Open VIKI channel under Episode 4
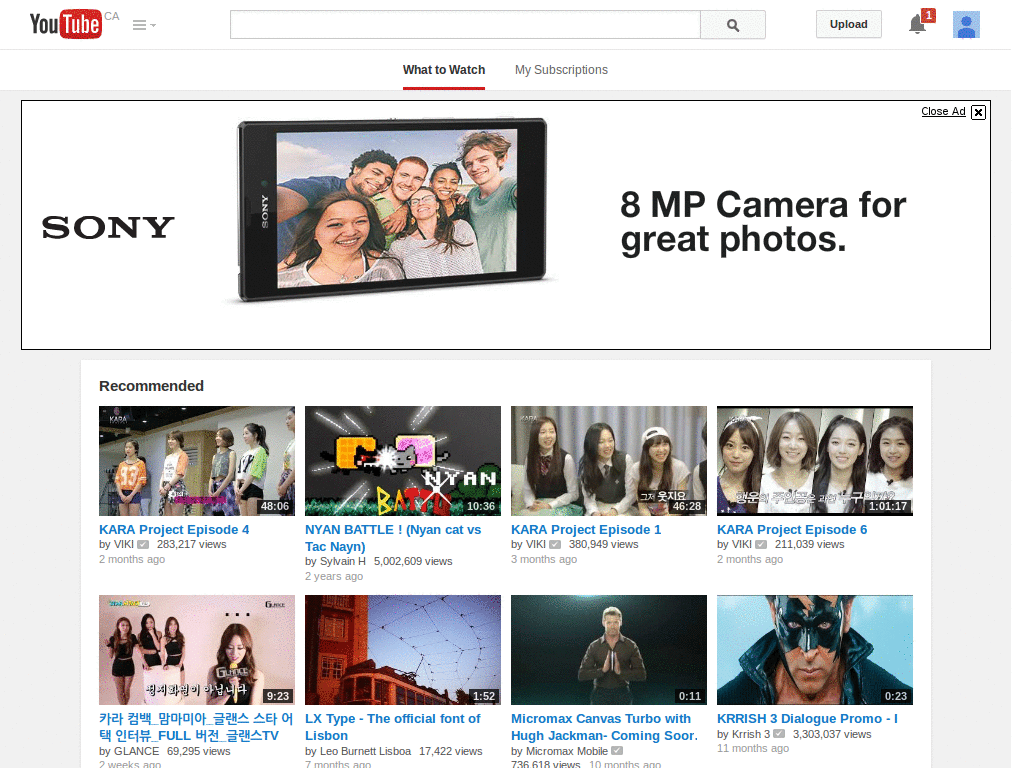This screenshot has width=1024, height=768. pos(123,544)
